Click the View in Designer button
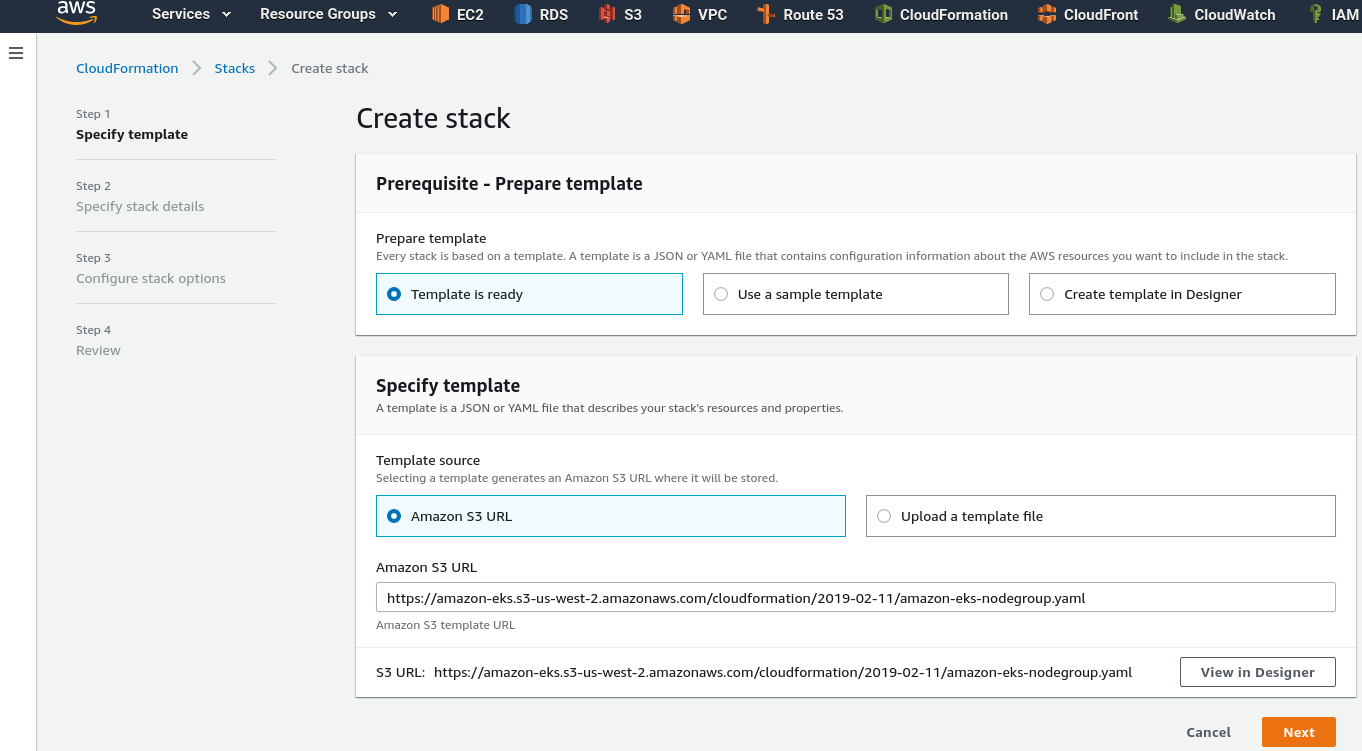1362x751 pixels. tap(1257, 672)
